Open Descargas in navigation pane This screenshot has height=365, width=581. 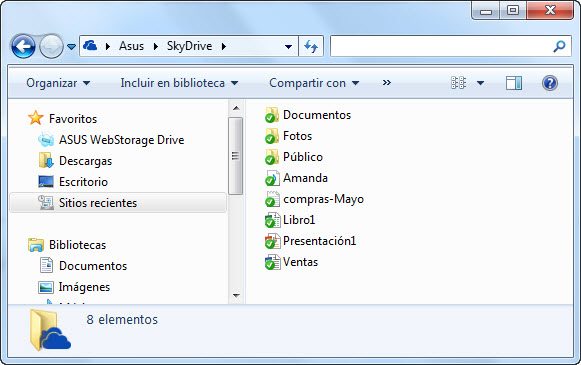[85, 161]
